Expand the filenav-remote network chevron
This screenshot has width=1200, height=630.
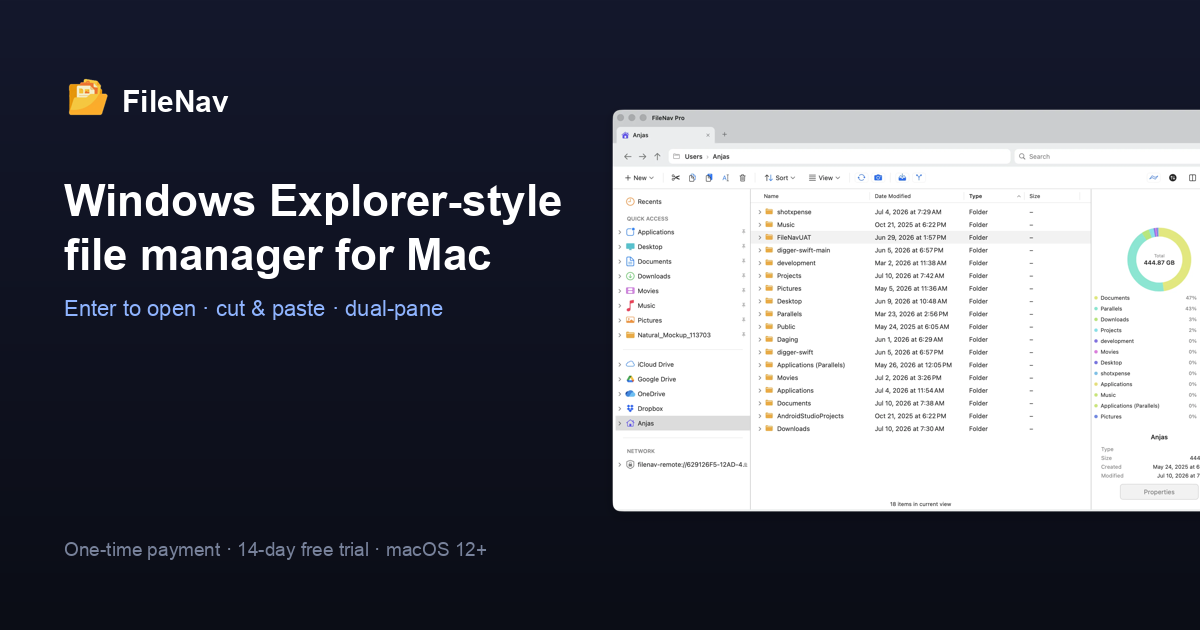tap(620, 464)
